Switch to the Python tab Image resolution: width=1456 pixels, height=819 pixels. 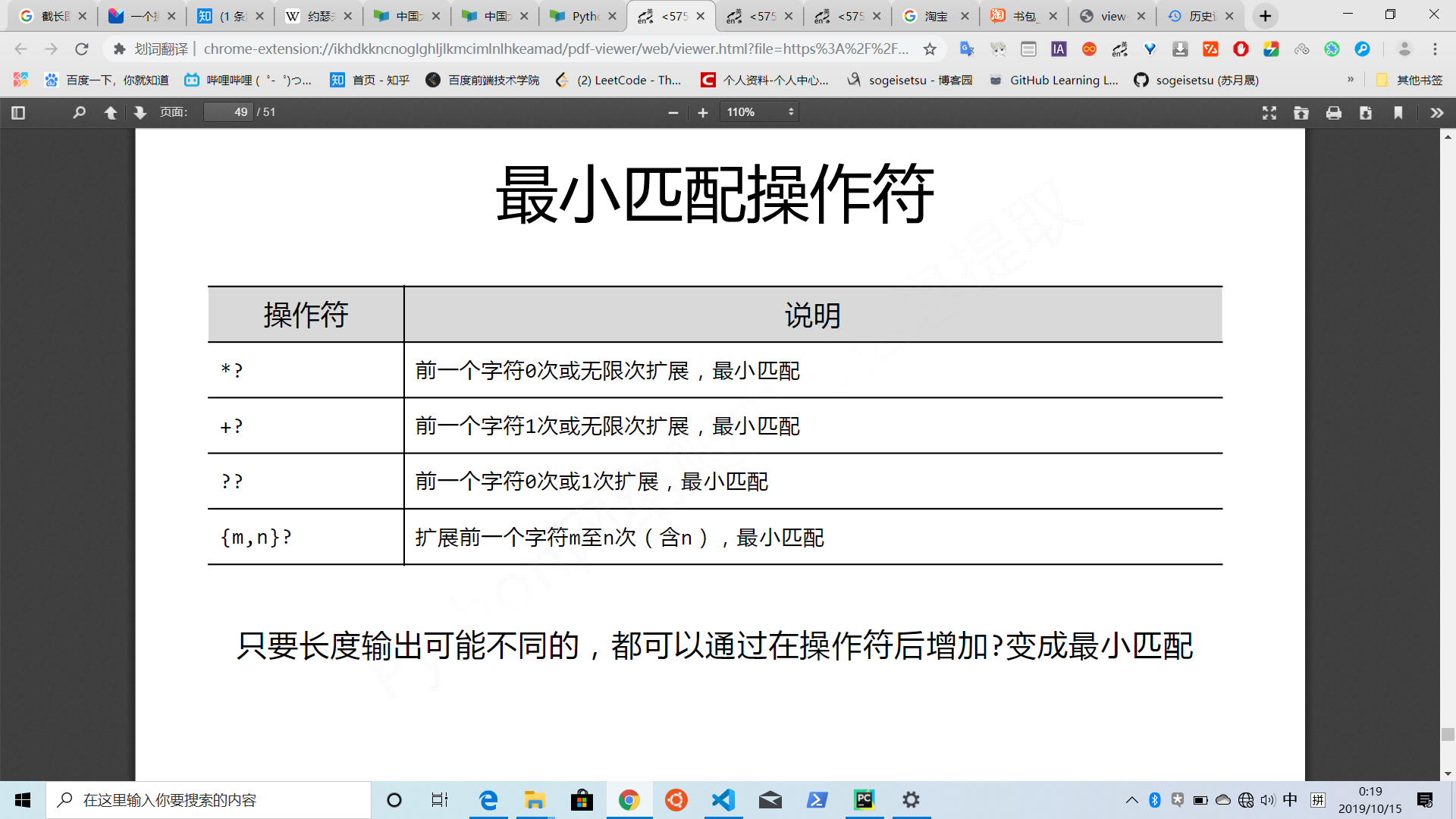(x=583, y=16)
